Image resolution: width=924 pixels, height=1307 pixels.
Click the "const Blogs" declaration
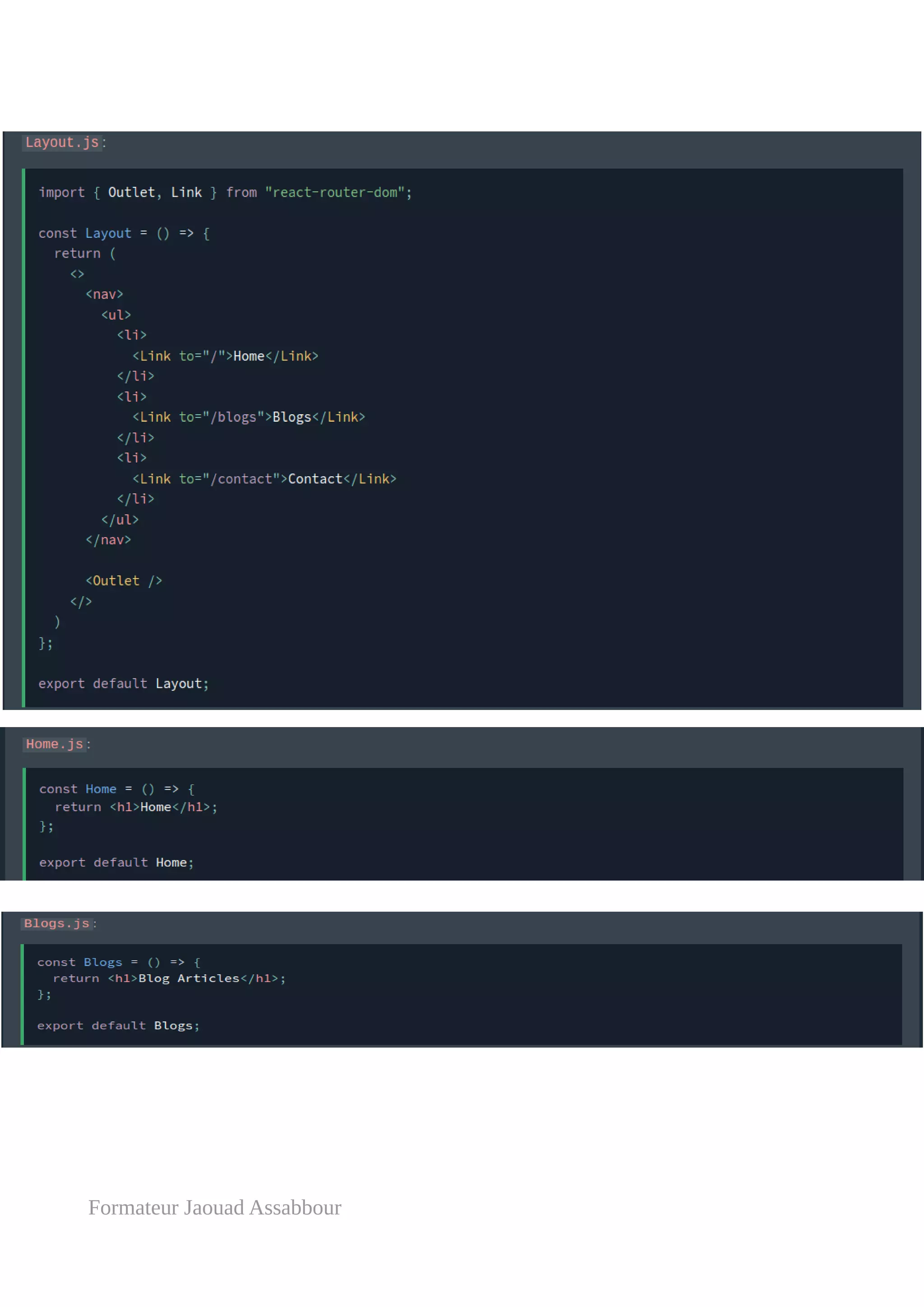point(80,962)
